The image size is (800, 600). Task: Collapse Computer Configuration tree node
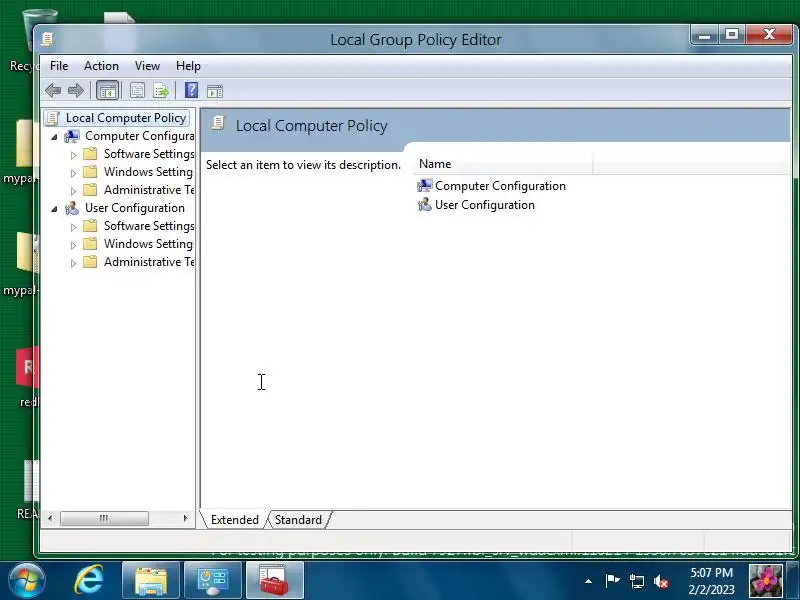(54, 137)
